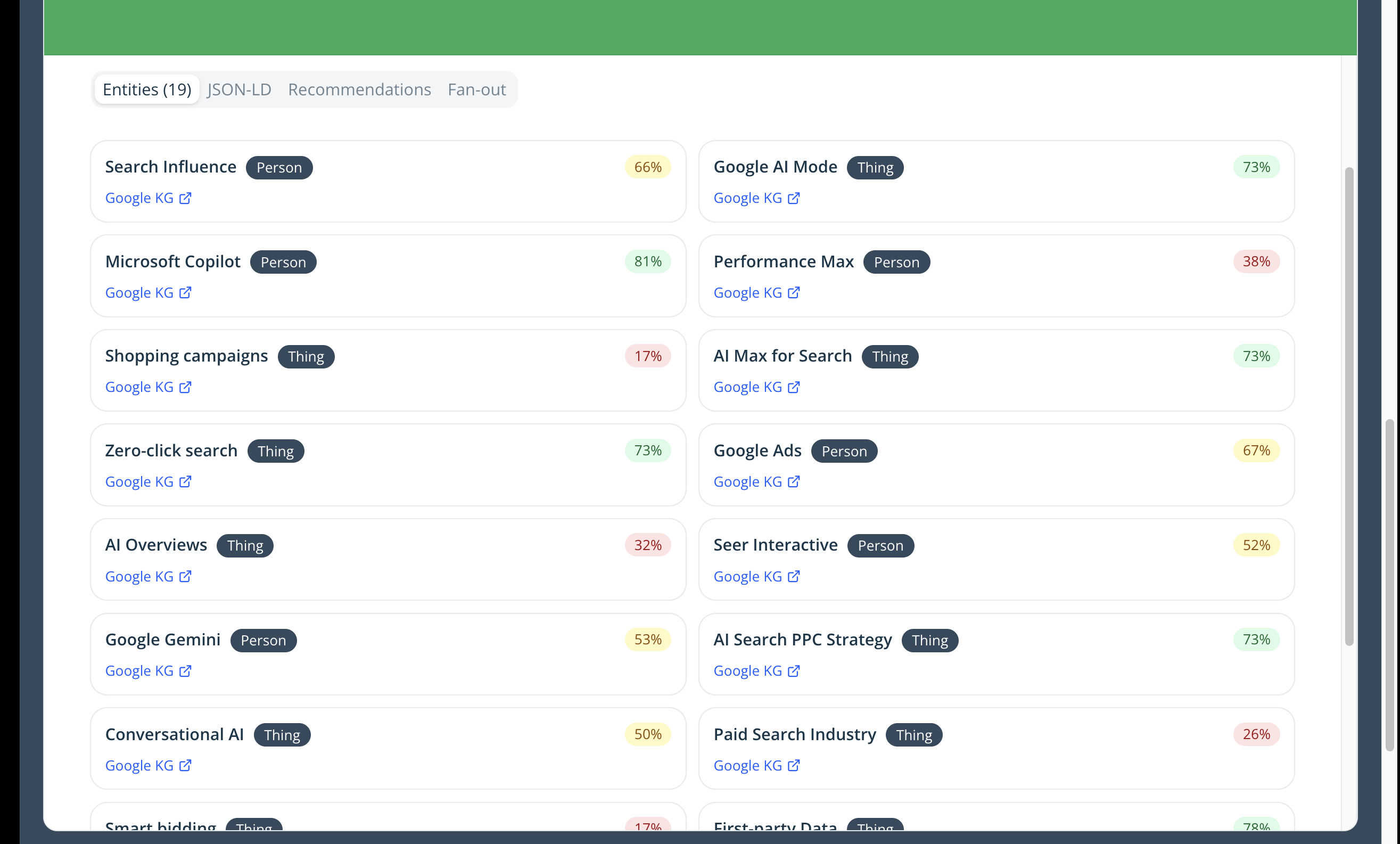Click the "Google Ads" entity title
This screenshot has width=1400, height=844.
[757, 450]
